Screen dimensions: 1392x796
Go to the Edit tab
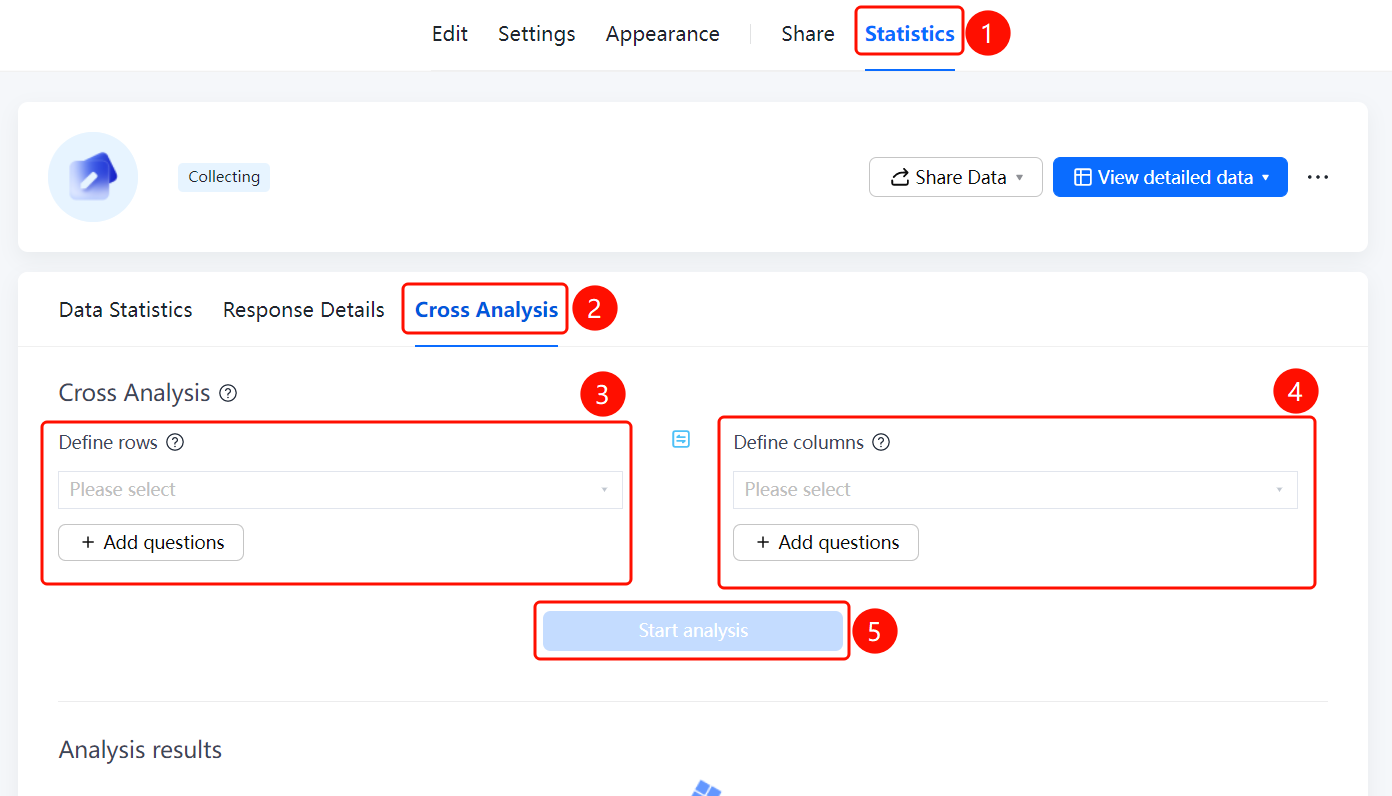pyautogui.click(x=450, y=34)
